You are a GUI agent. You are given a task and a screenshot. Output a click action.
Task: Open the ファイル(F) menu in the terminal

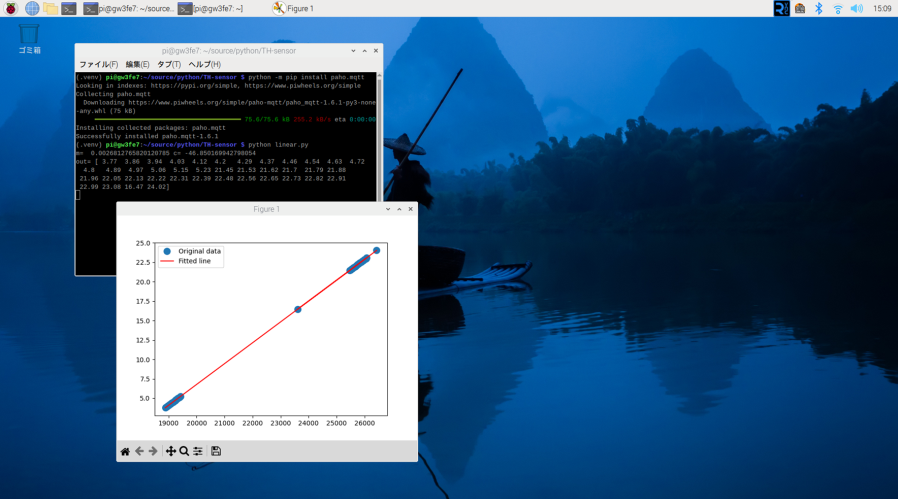coord(98,64)
